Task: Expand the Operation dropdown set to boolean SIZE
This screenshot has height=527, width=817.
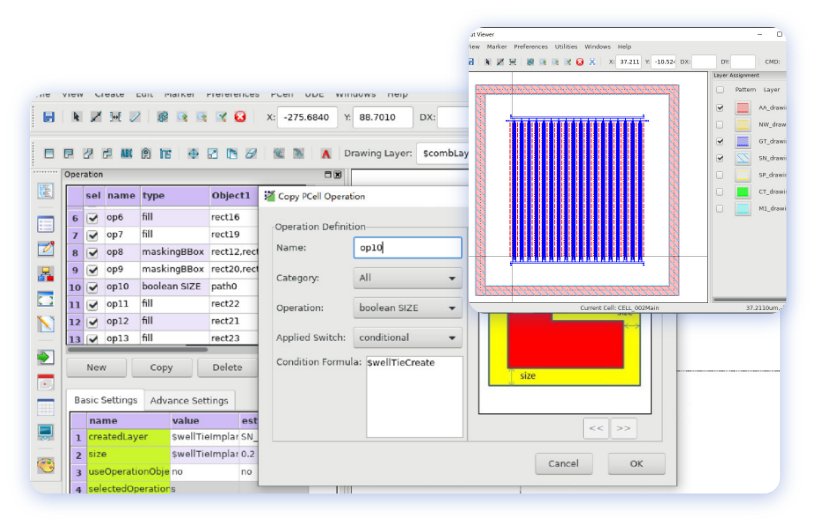Action: [x=407, y=308]
